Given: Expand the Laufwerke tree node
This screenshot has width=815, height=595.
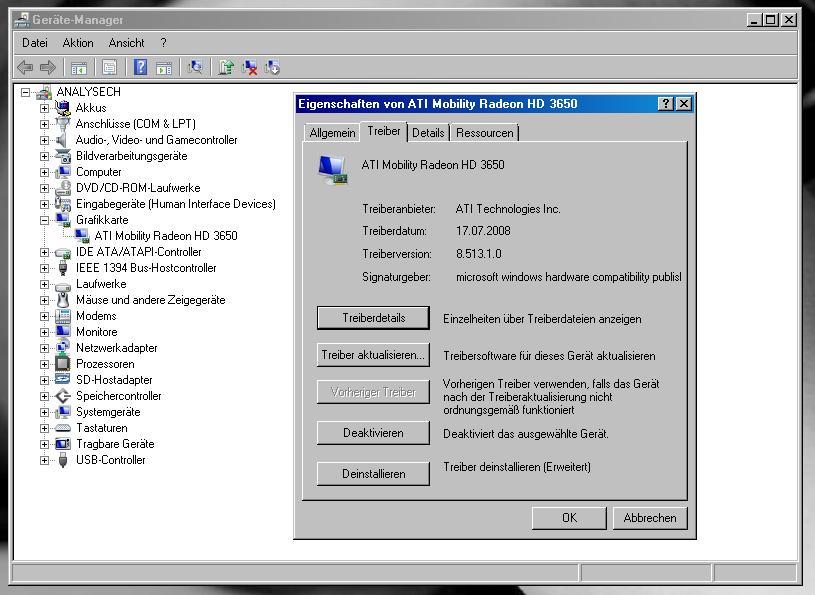Looking at the screenshot, I should click(x=45, y=284).
